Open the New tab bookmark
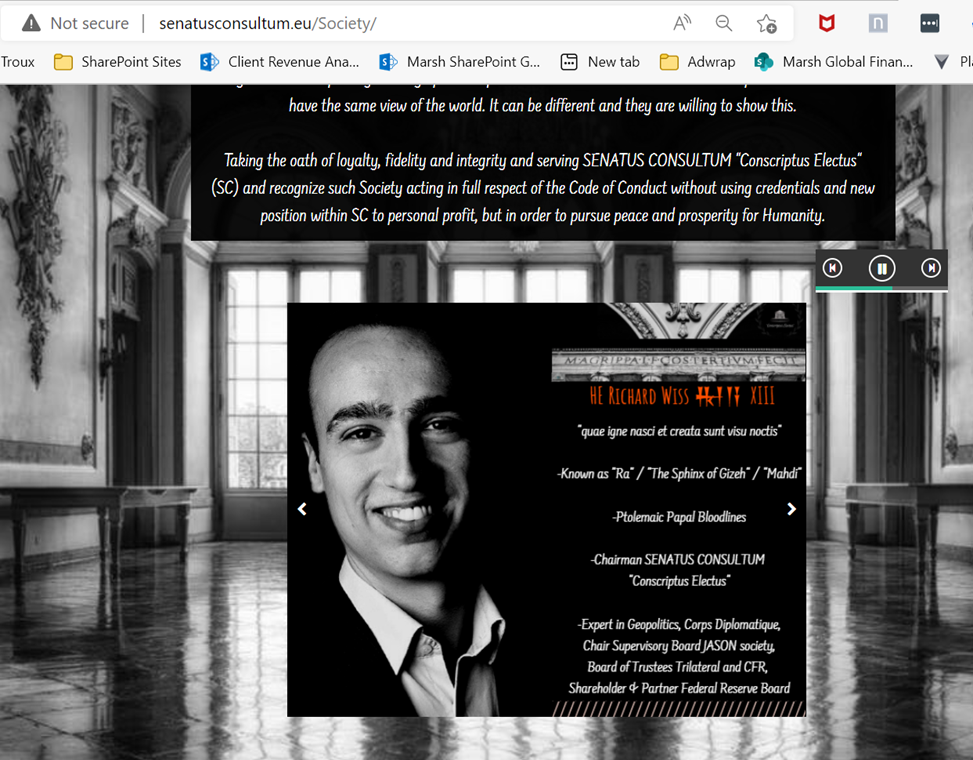The height and width of the screenshot is (760, 973). [600, 62]
